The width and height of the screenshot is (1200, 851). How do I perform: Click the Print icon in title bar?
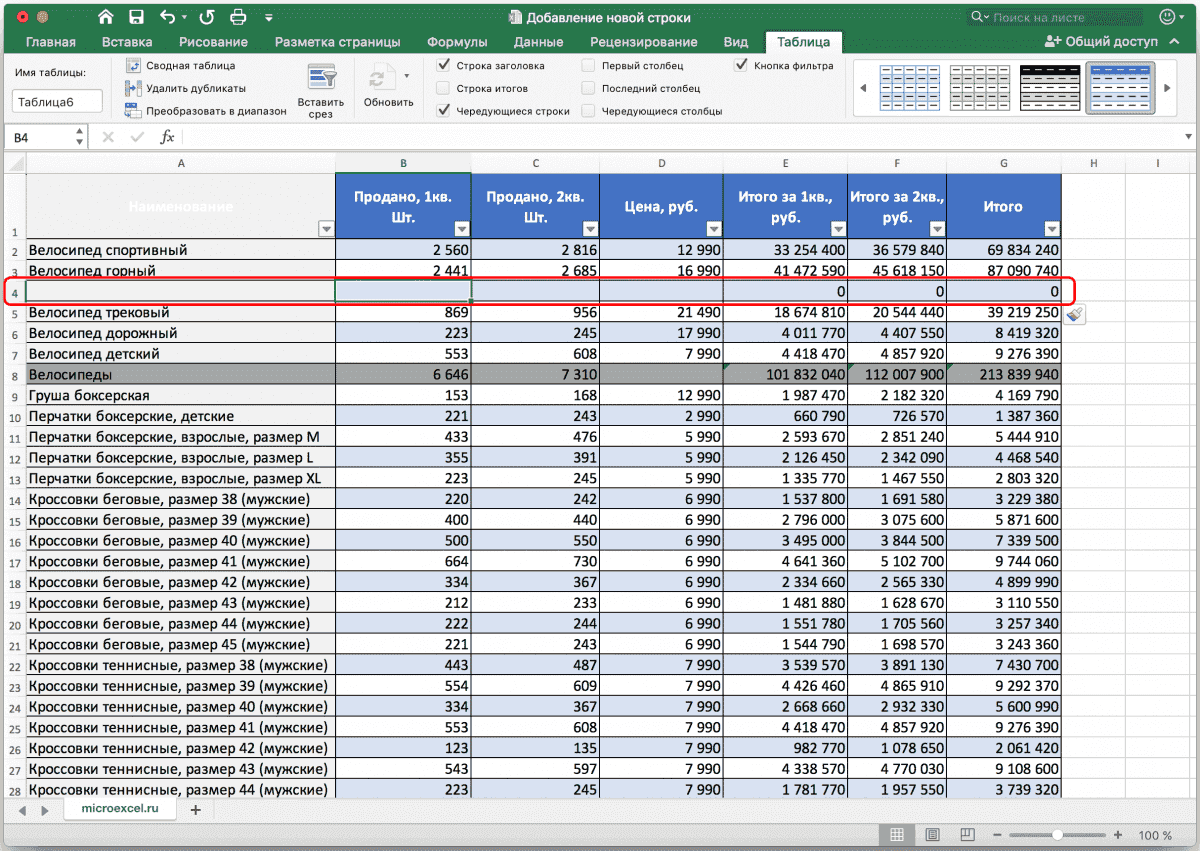click(x=238, y=17)
